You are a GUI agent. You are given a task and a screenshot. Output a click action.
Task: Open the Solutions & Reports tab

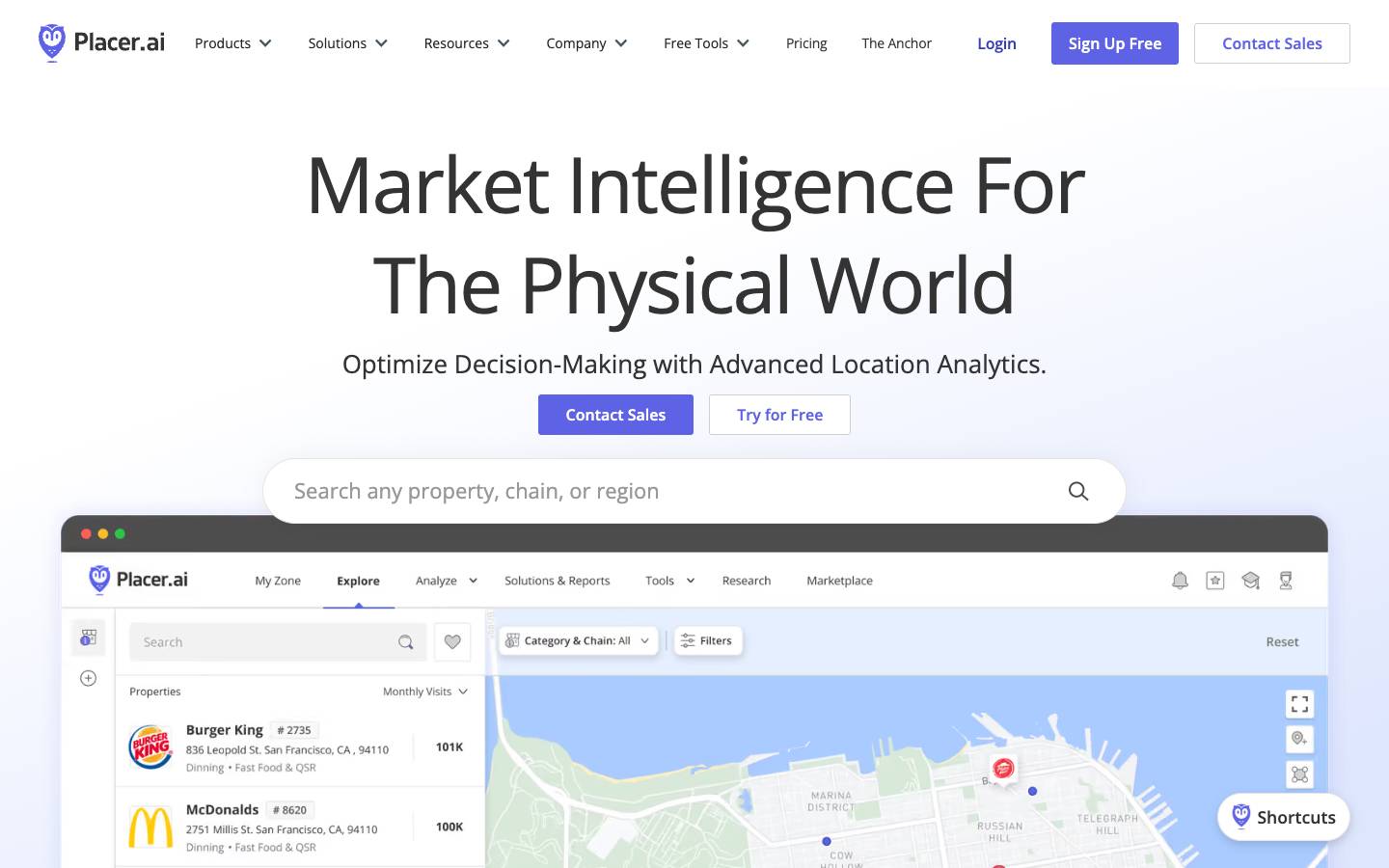coord(558,581)
